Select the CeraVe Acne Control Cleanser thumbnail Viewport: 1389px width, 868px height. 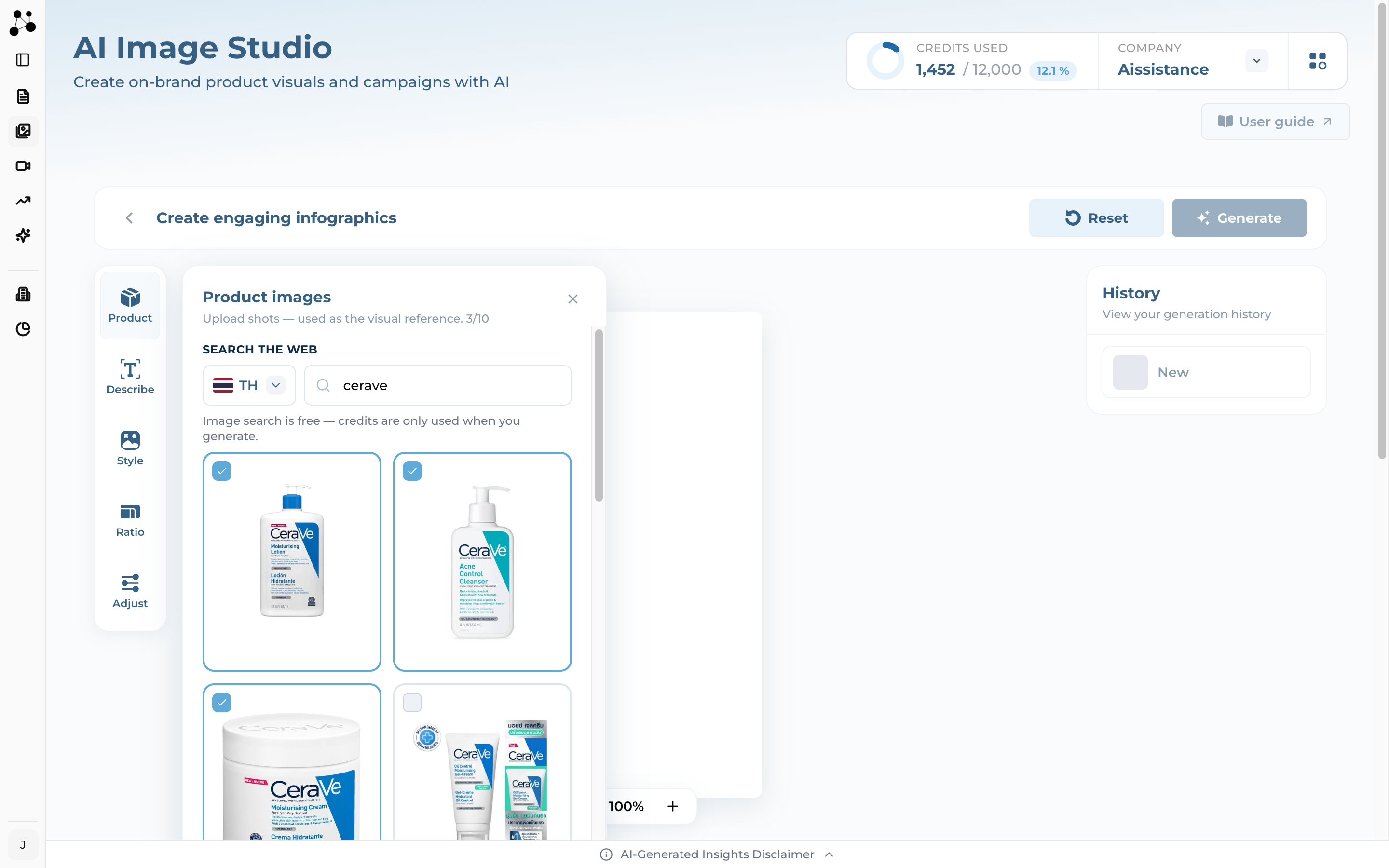(x=482, y=561)
